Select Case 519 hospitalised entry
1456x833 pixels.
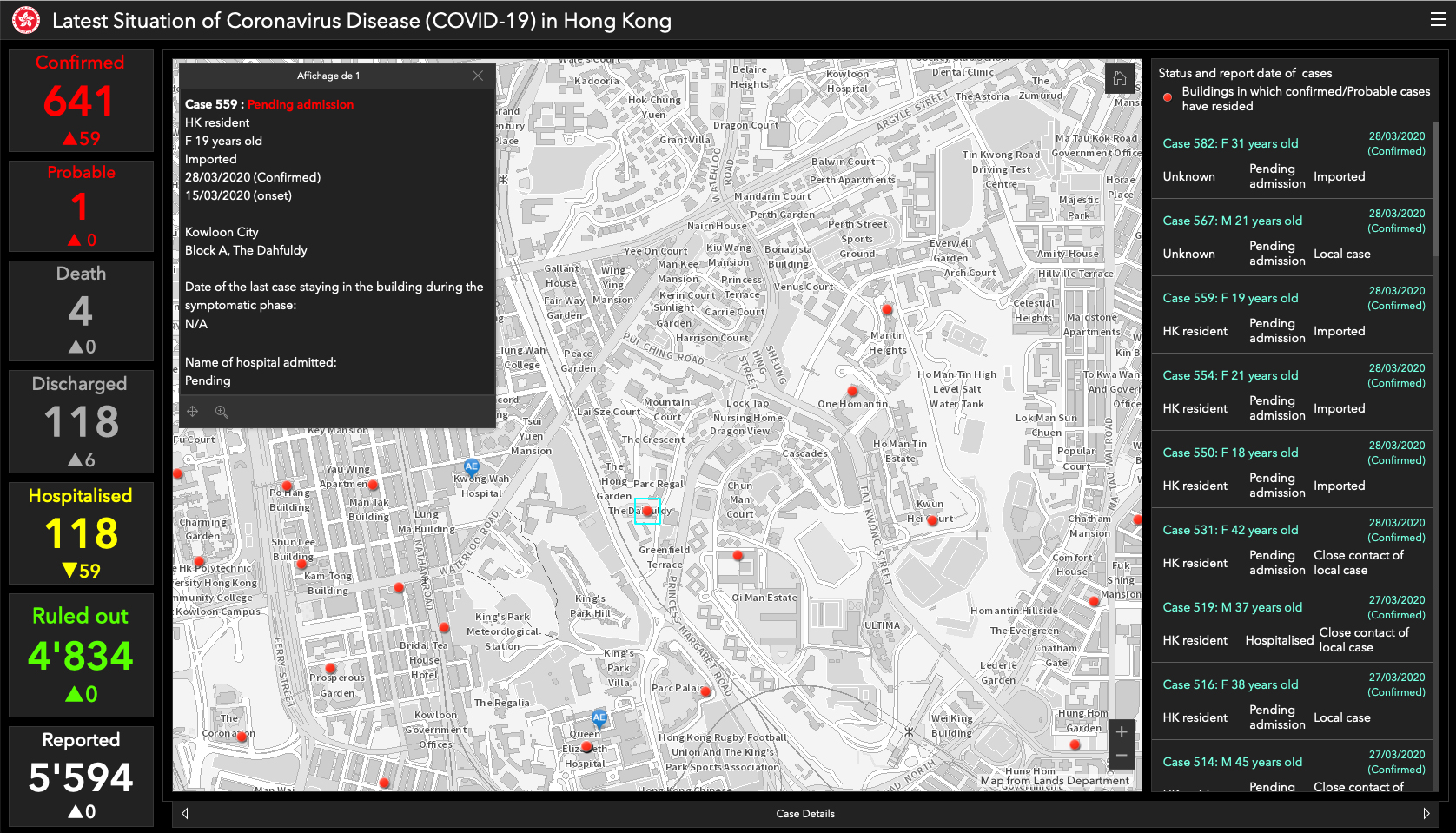pyautogui.click(x=1293, y=625)
